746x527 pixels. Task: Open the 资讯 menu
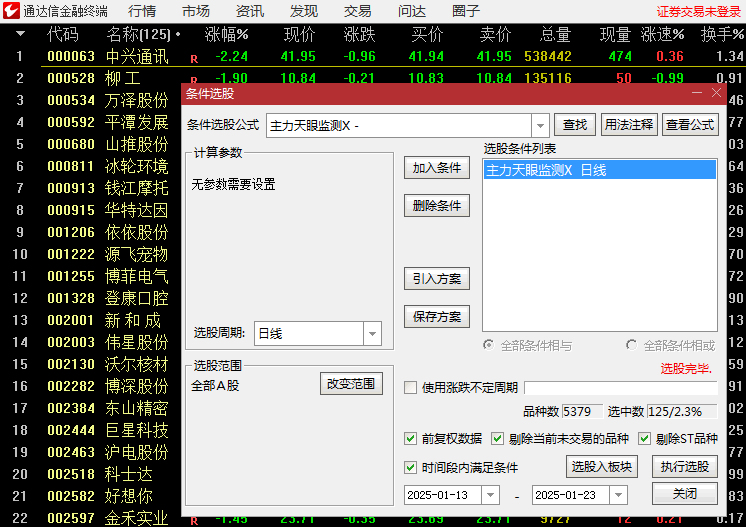(250, 11)
